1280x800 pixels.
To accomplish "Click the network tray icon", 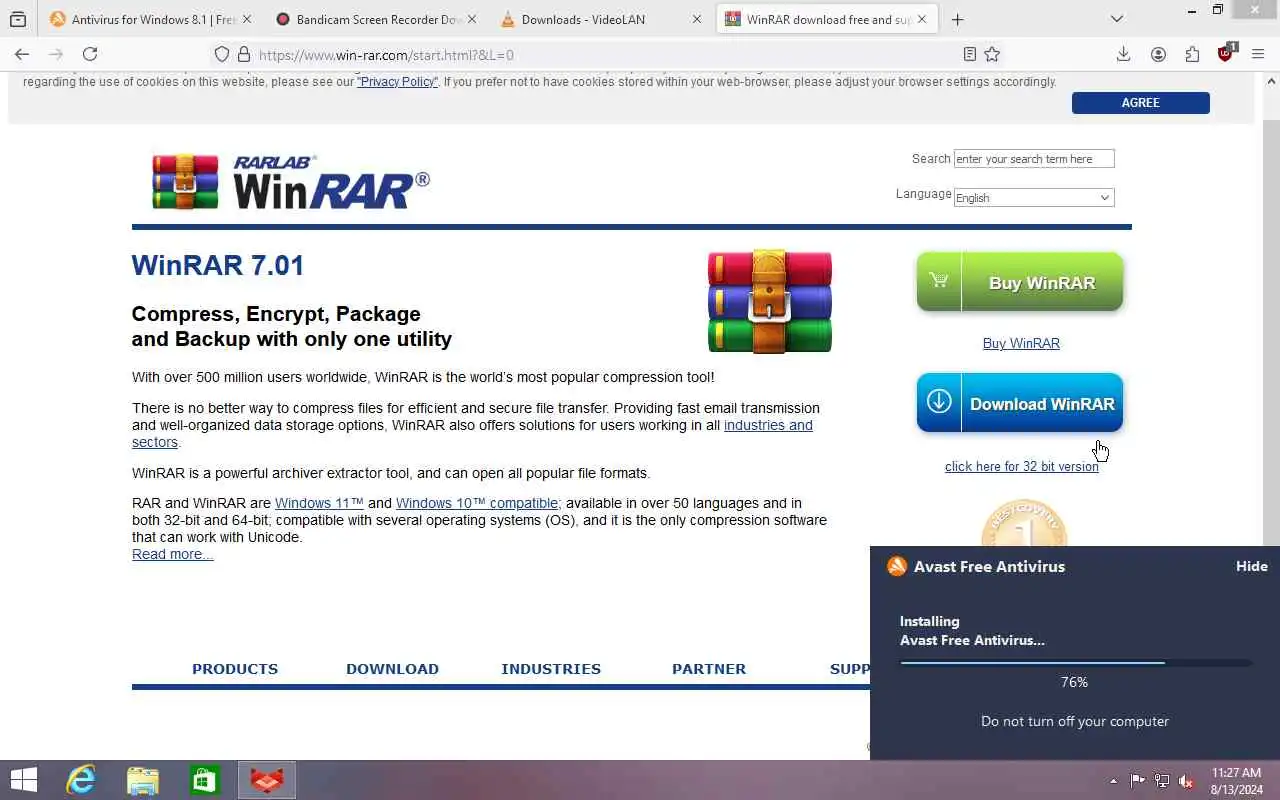I will [1162, 781].
